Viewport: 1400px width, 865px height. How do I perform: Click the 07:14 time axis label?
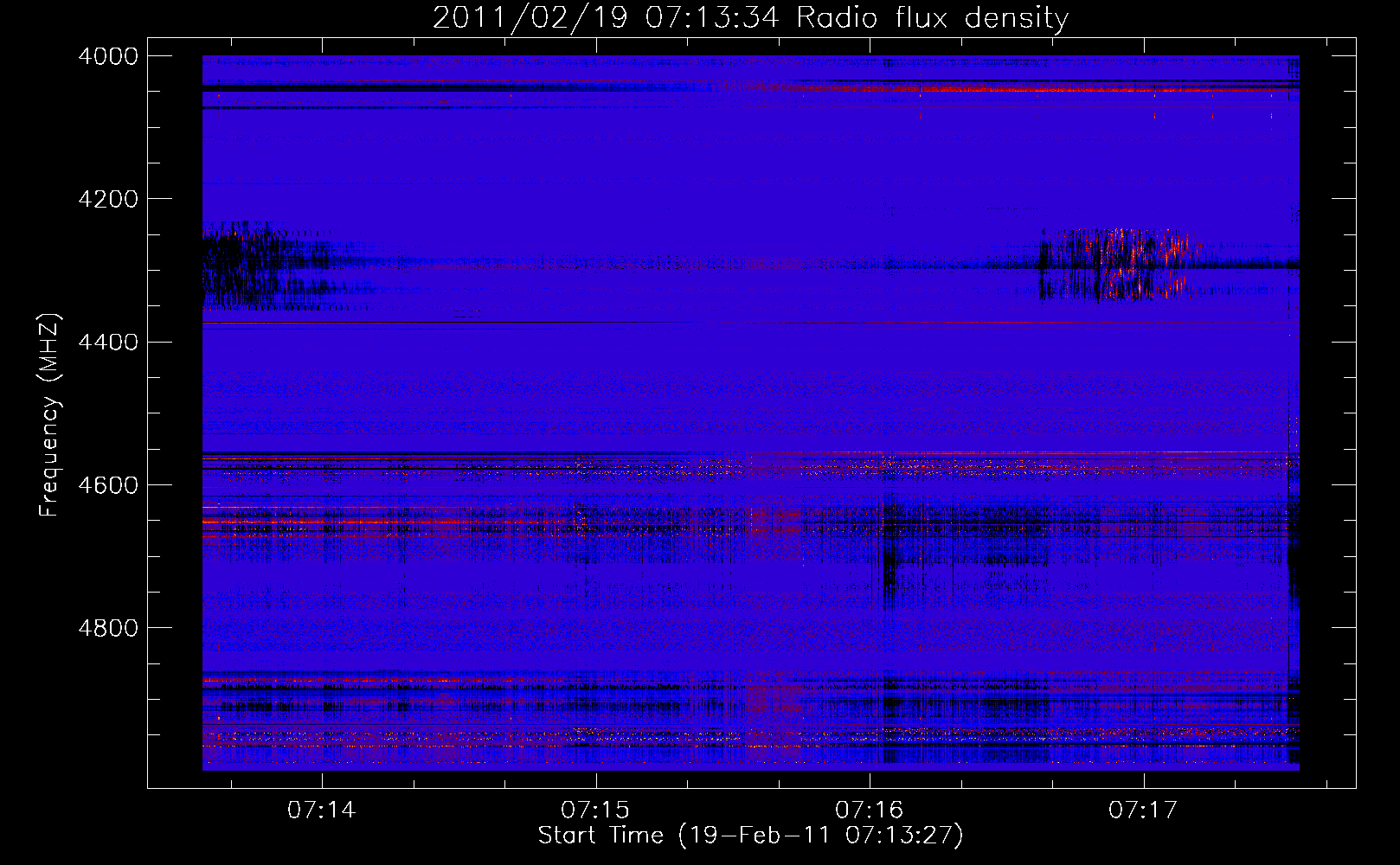click(322, 810)
